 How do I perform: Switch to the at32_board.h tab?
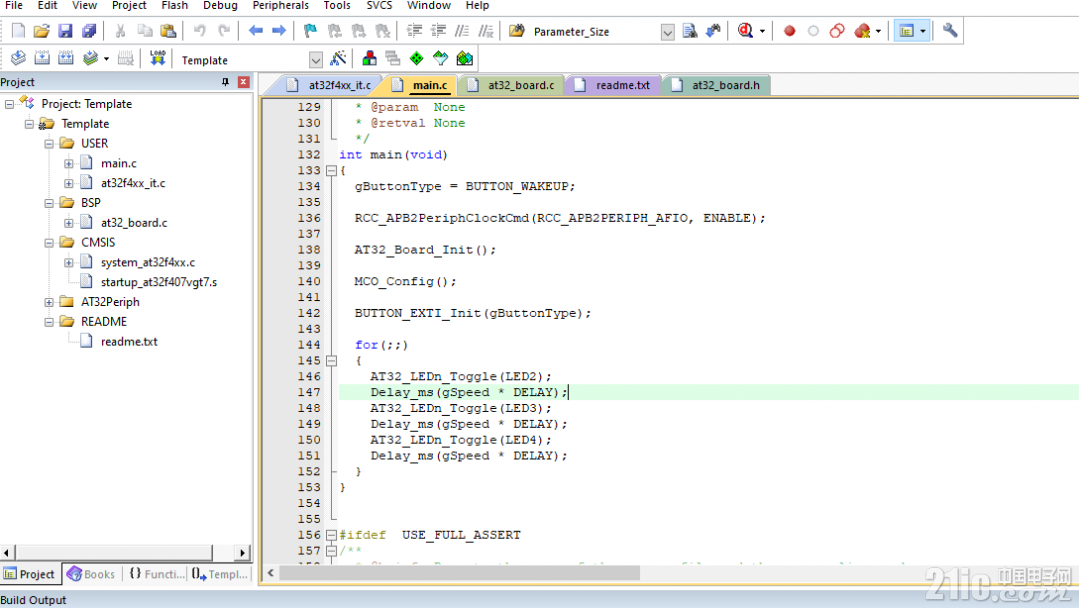pos(716,85)
